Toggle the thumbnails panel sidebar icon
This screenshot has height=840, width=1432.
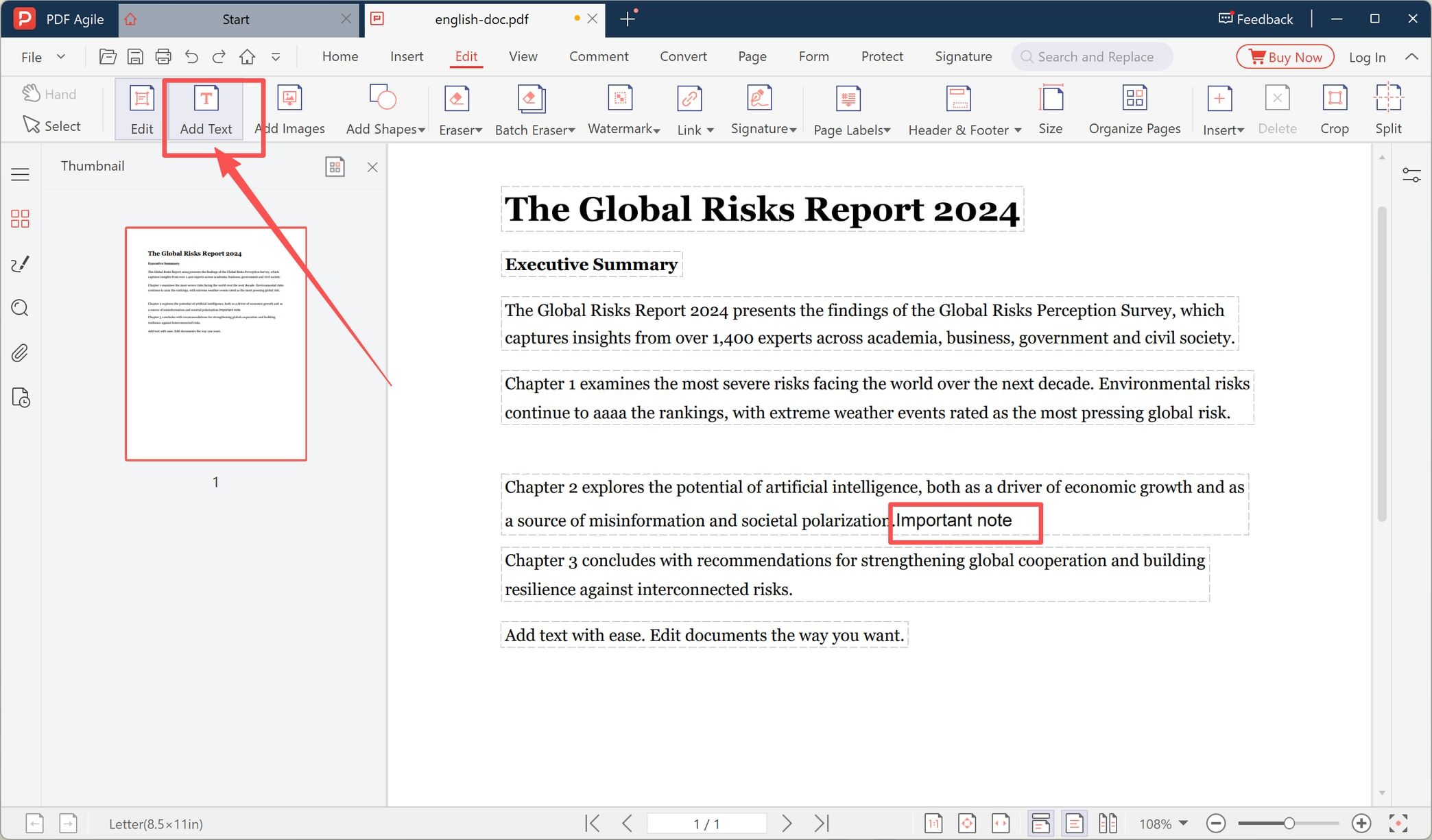point(20,219)
